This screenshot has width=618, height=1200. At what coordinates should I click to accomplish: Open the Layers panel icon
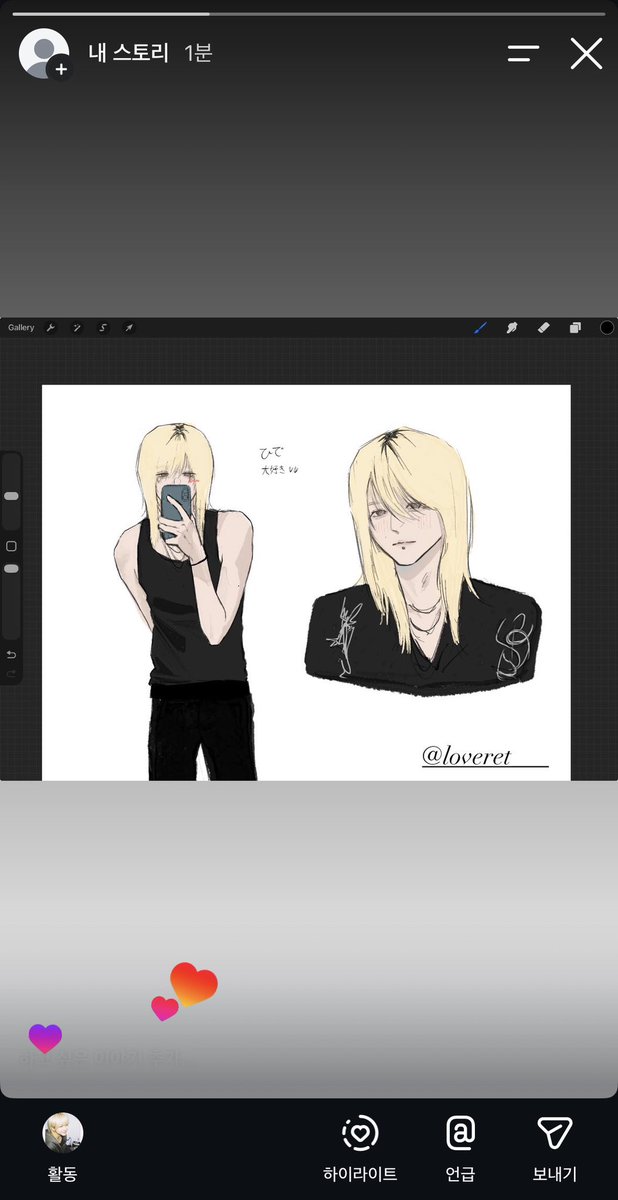tap(576, 327)
